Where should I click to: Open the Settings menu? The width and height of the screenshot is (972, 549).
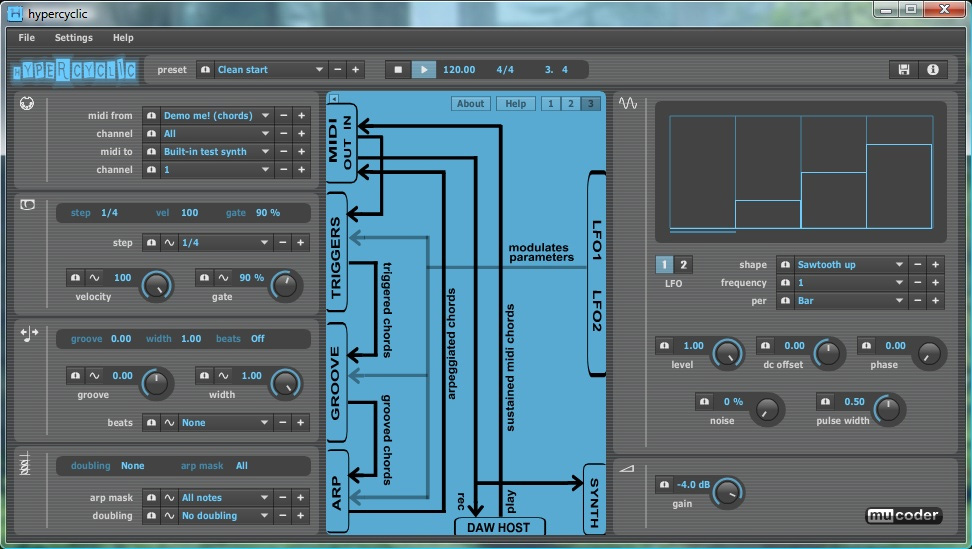click(74, 38)
